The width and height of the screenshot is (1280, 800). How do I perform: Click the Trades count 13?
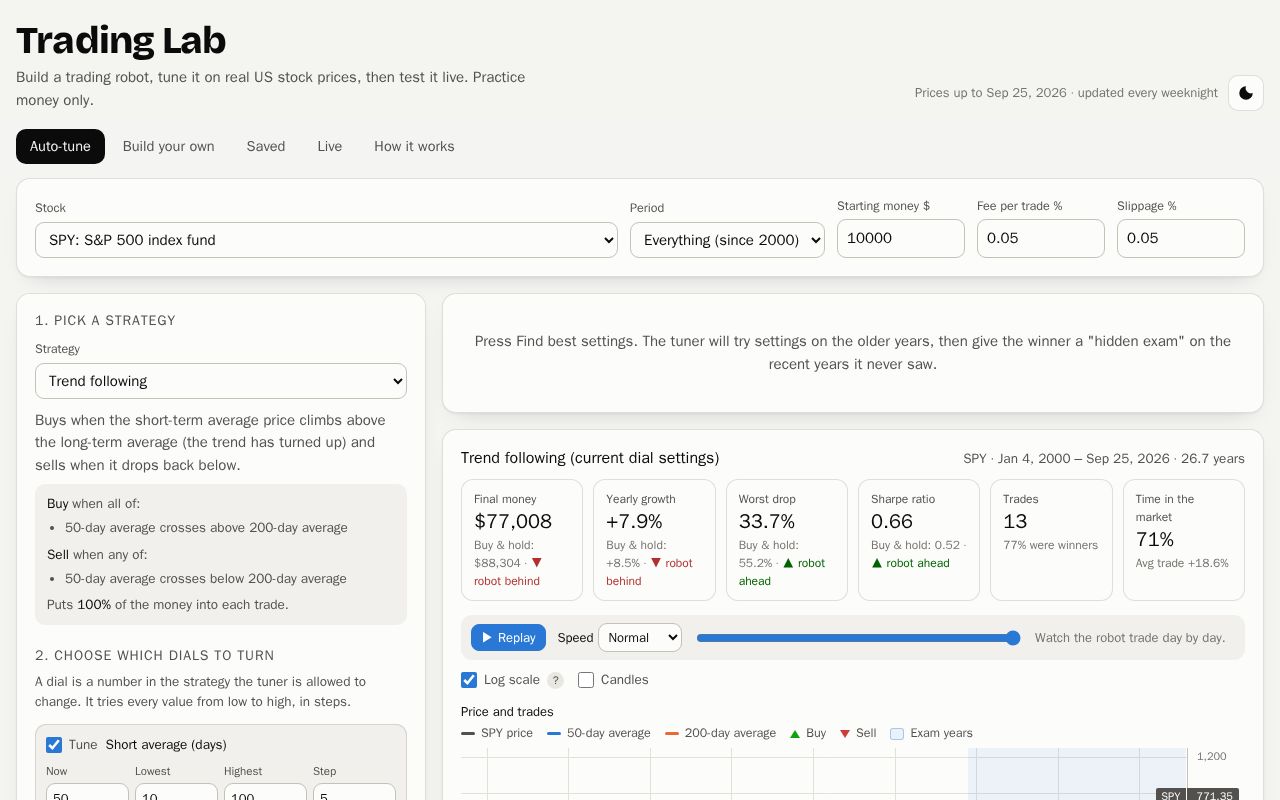[x=1015, y=521]
